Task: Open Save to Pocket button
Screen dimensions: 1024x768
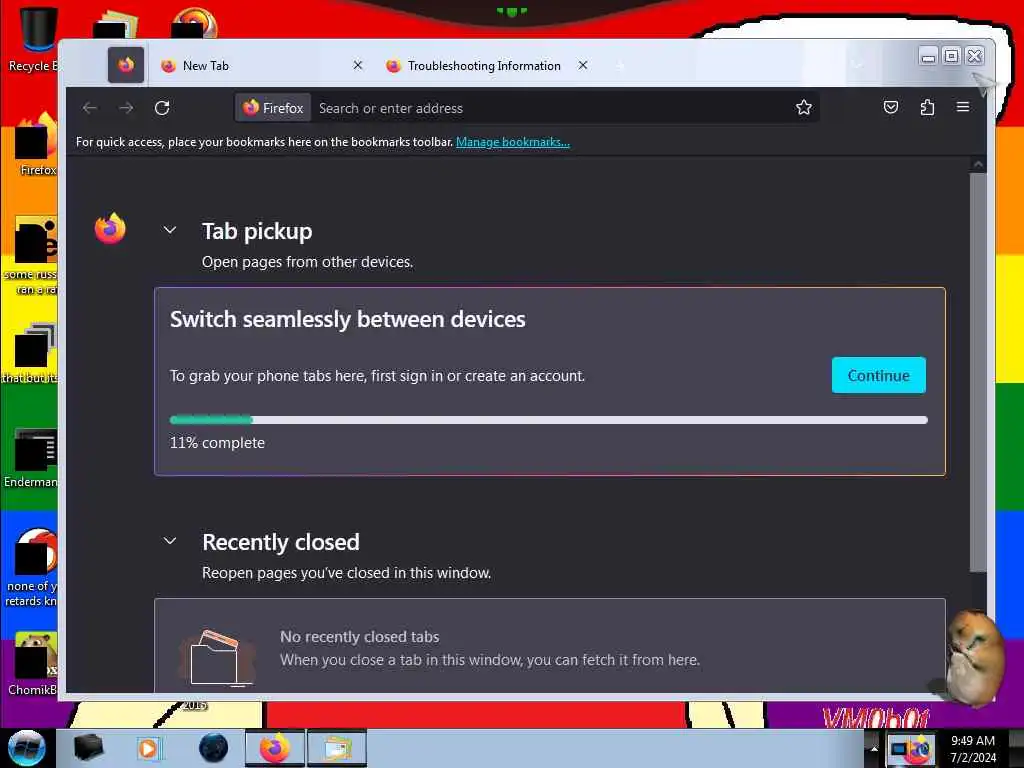Action: click(x=891, y=107)
